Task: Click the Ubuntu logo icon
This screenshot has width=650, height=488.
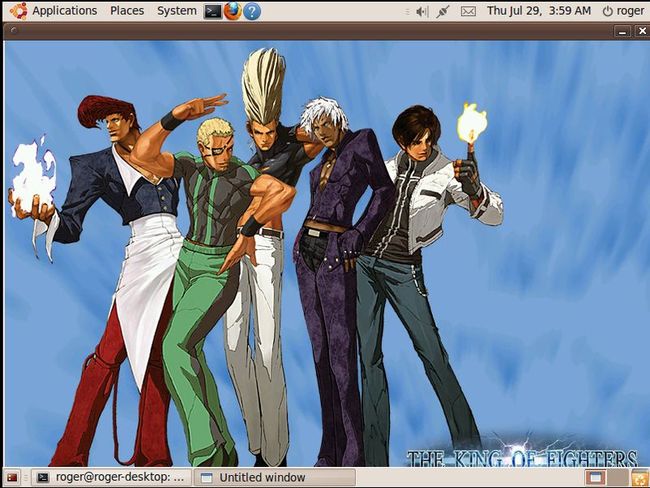Action: coord(19,11)
